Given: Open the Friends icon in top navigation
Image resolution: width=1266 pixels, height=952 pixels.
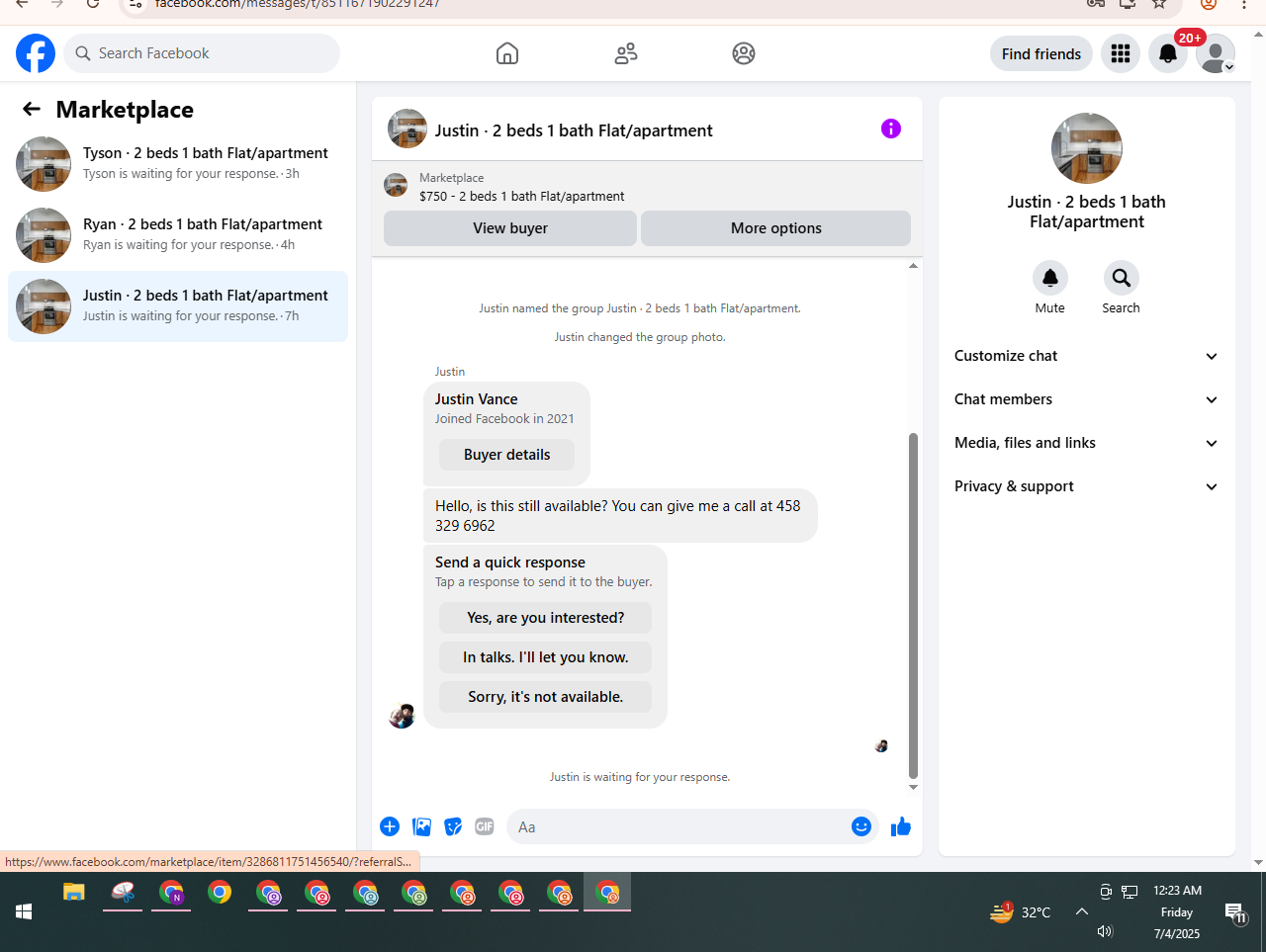Looking at the screenshot, I should point(626,53).
